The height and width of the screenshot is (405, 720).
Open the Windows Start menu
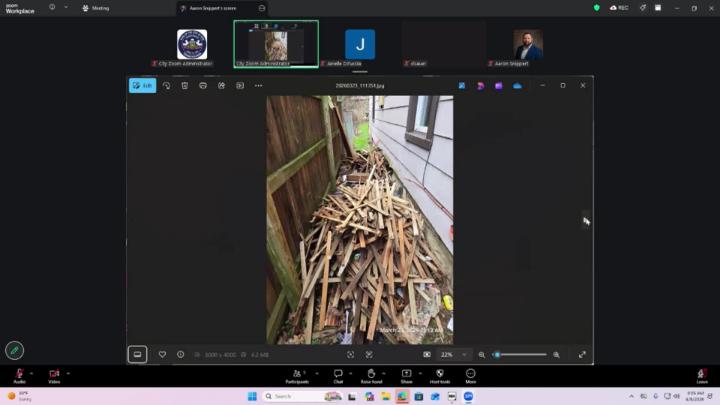click(x=252, y=396)
